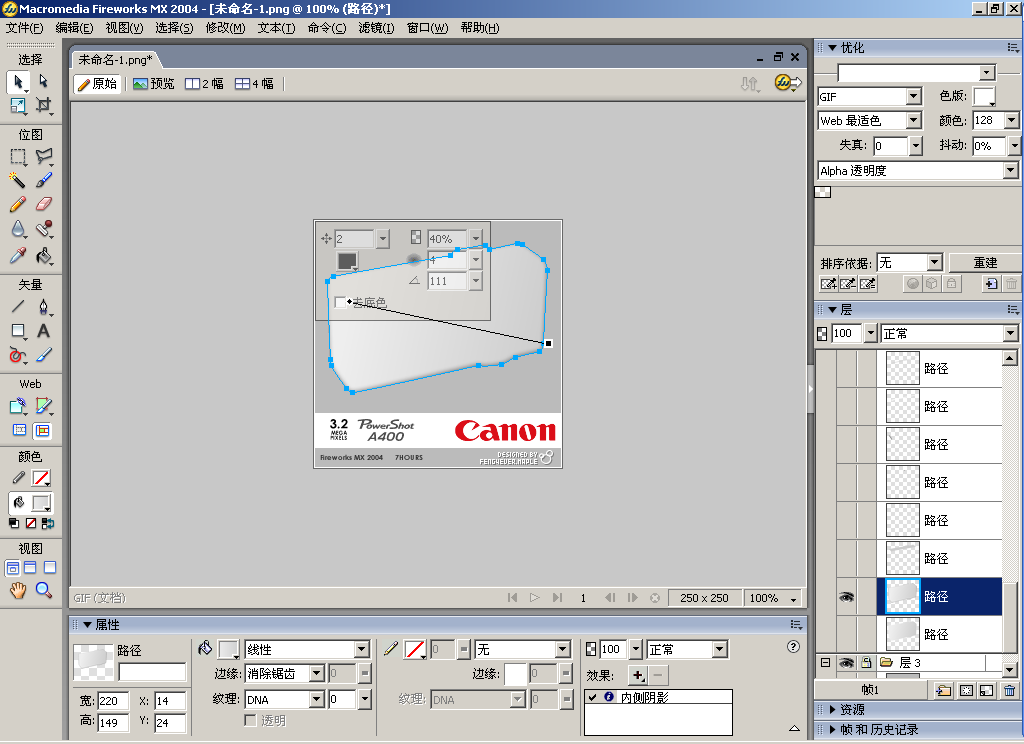This screenshot has height=744, width=1024.
Task: Activate the Crop tool
Action: (43, 105)
